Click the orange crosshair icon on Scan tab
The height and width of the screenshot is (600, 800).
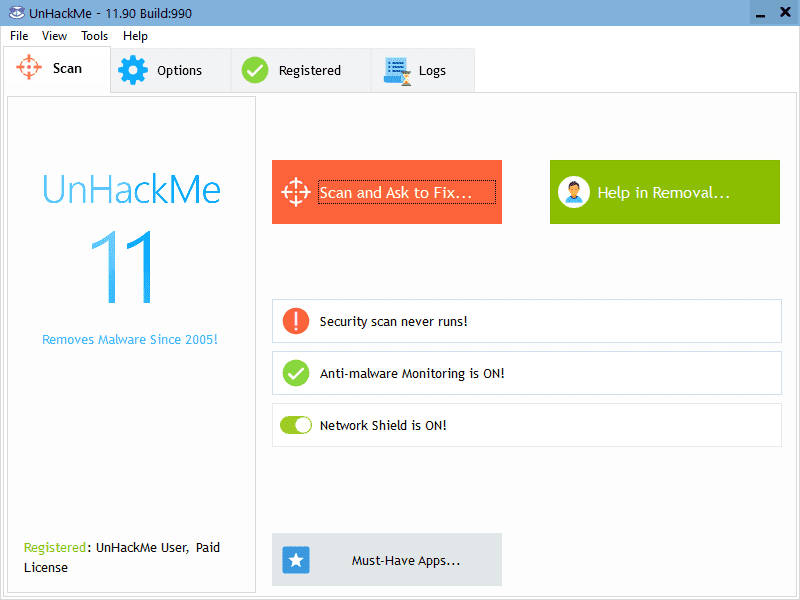29,67
